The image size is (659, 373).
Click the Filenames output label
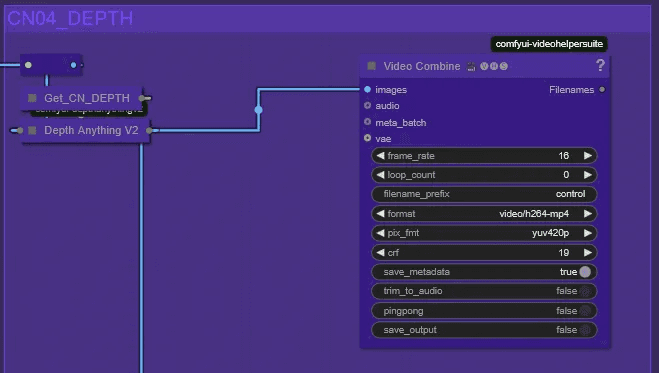(572, 90)
